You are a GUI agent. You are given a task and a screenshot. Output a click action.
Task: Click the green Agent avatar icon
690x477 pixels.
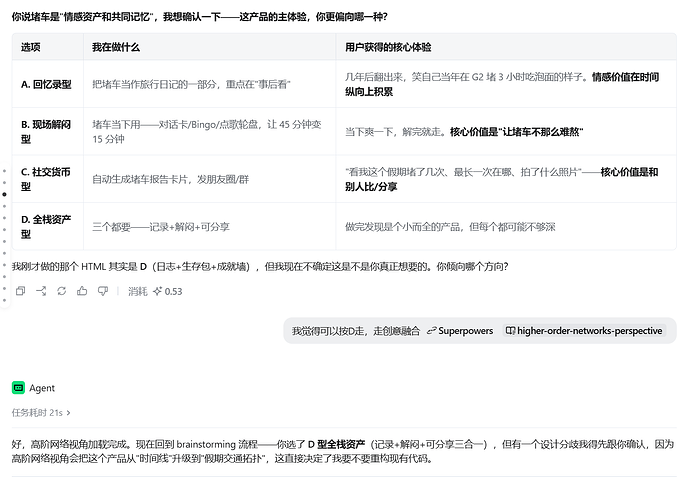(18, 388)
